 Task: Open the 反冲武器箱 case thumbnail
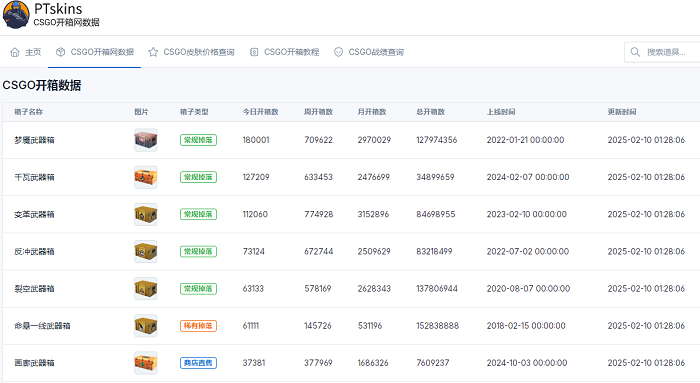[146, 251]
